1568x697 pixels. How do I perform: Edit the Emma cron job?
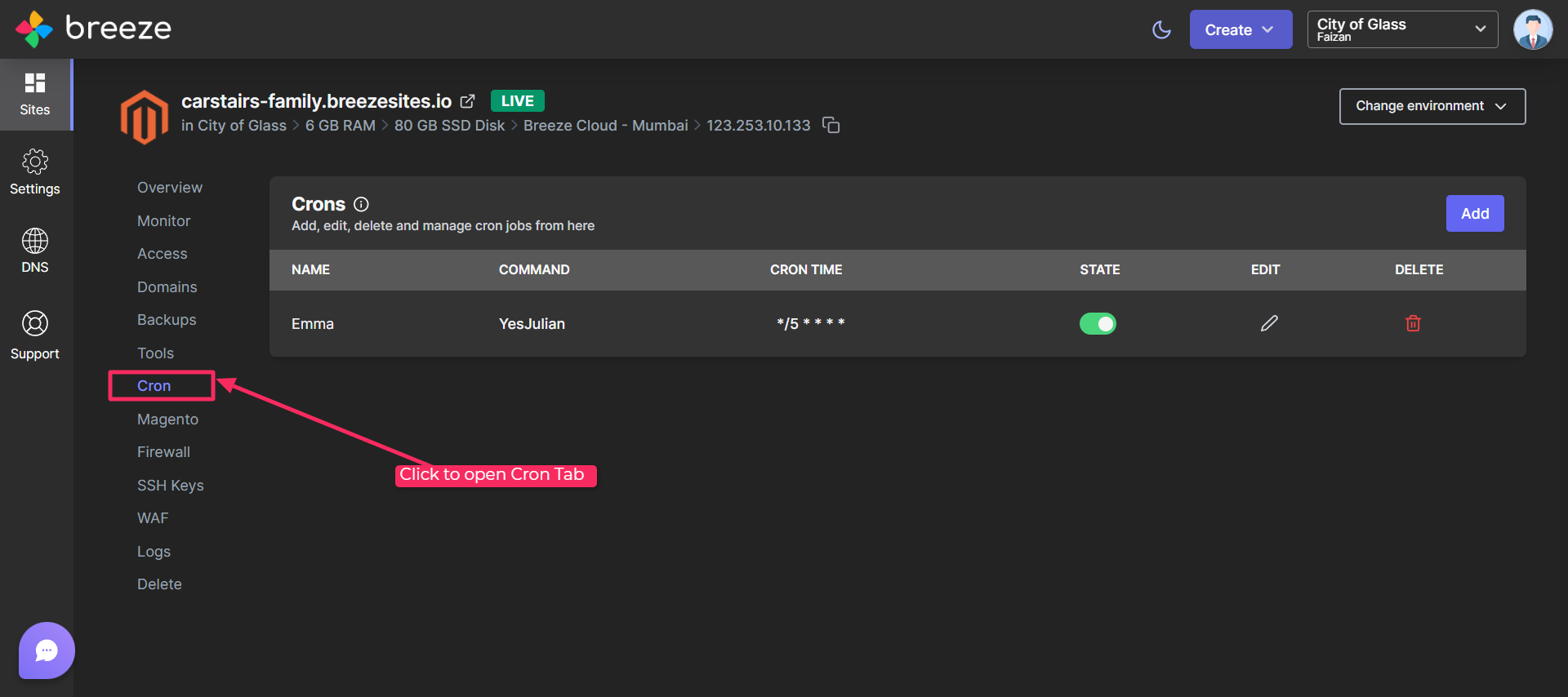[x=1269, y=323]
